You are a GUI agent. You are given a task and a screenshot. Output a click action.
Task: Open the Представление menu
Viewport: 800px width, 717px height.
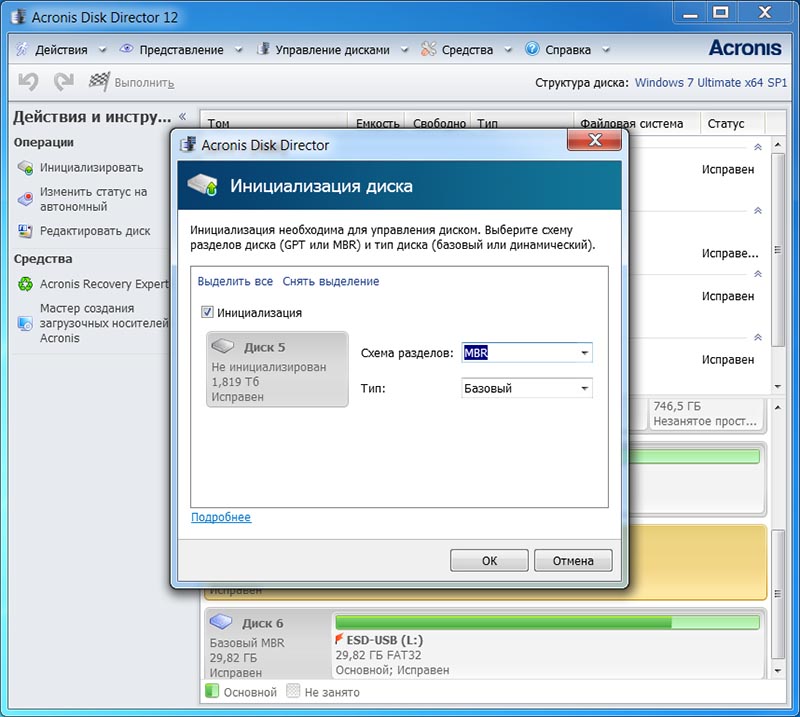(x=181, y=50)
